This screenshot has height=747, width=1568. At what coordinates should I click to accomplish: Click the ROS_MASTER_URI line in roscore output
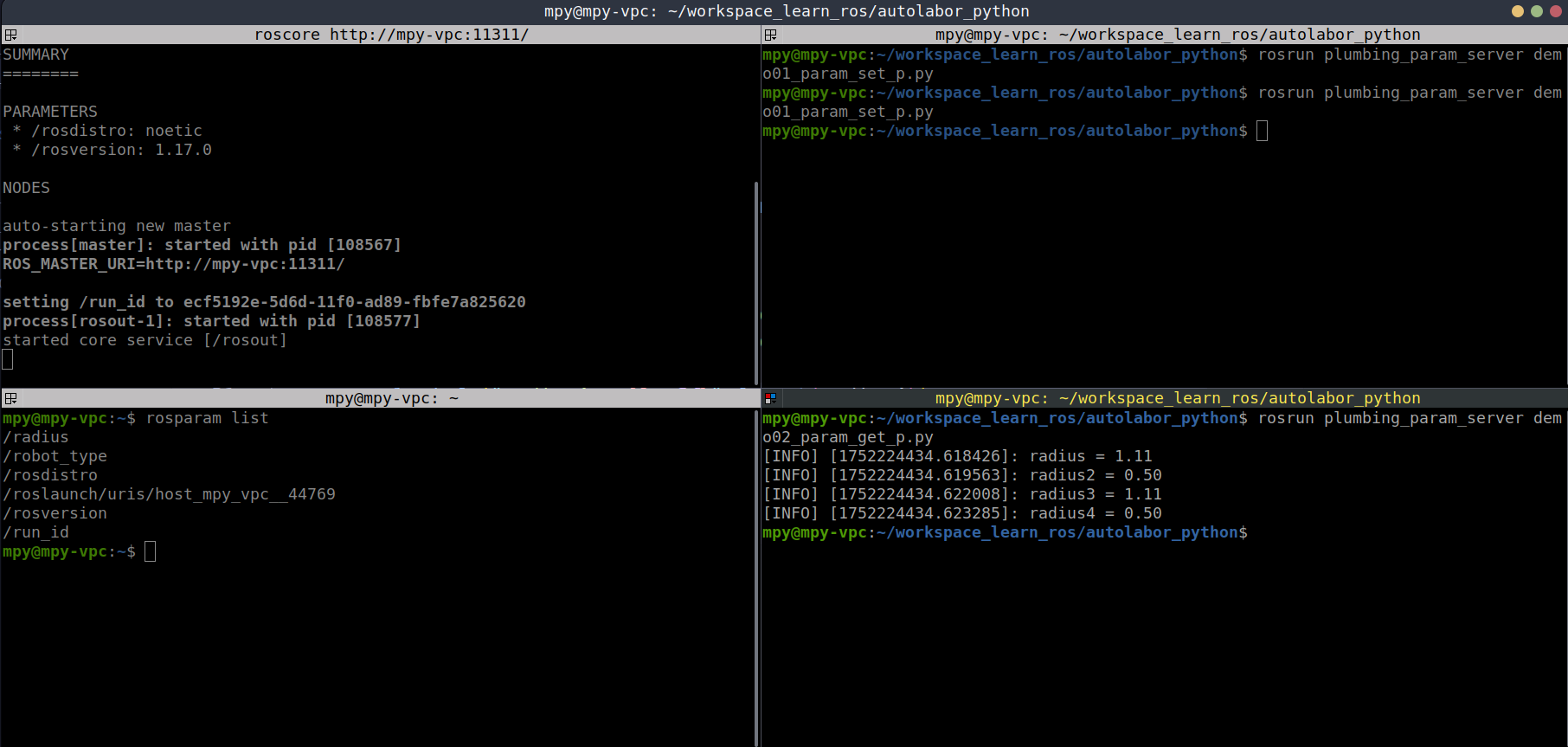point(173,264)
